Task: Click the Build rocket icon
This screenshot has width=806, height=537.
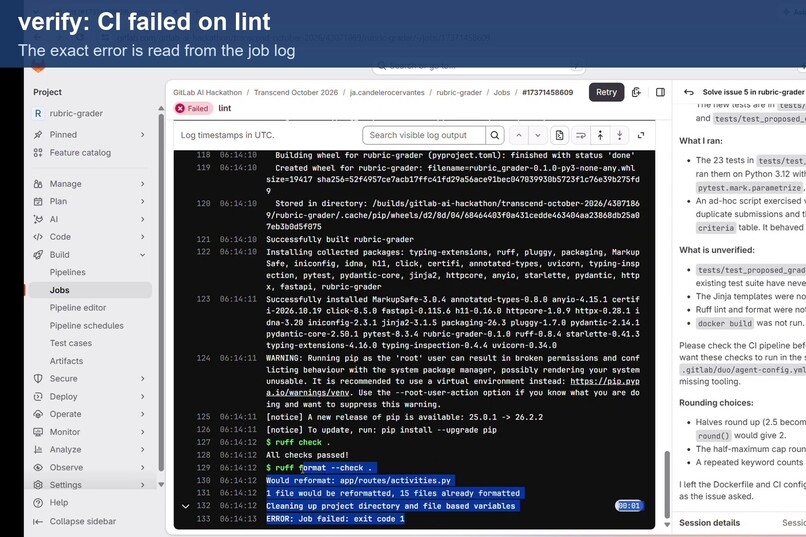Action: (38, 255)
